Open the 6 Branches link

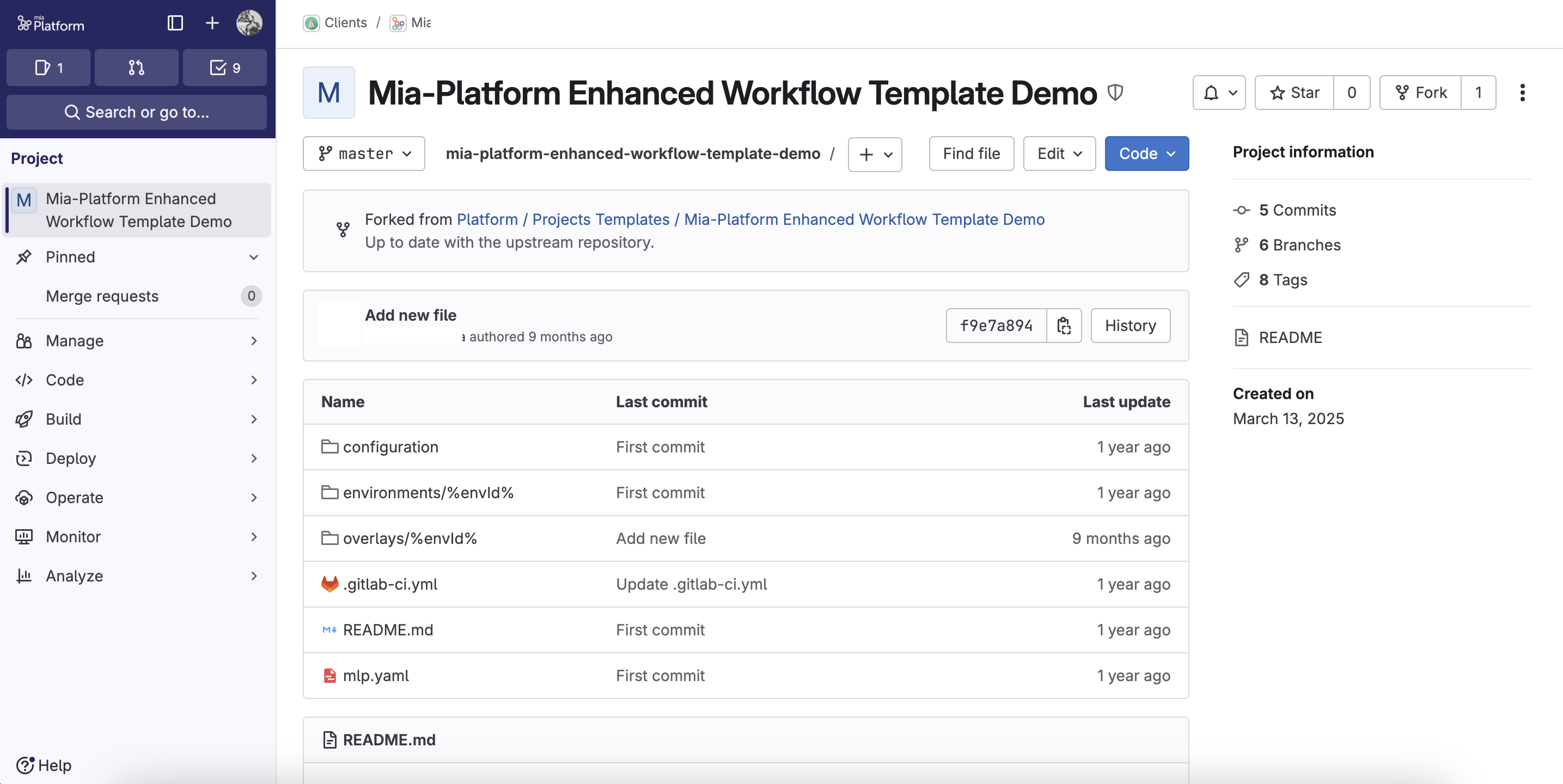1299,245
